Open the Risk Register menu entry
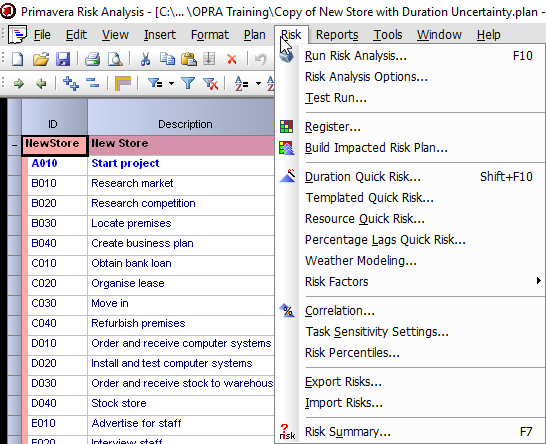This screenshot has width=546, height=444. 409,127
